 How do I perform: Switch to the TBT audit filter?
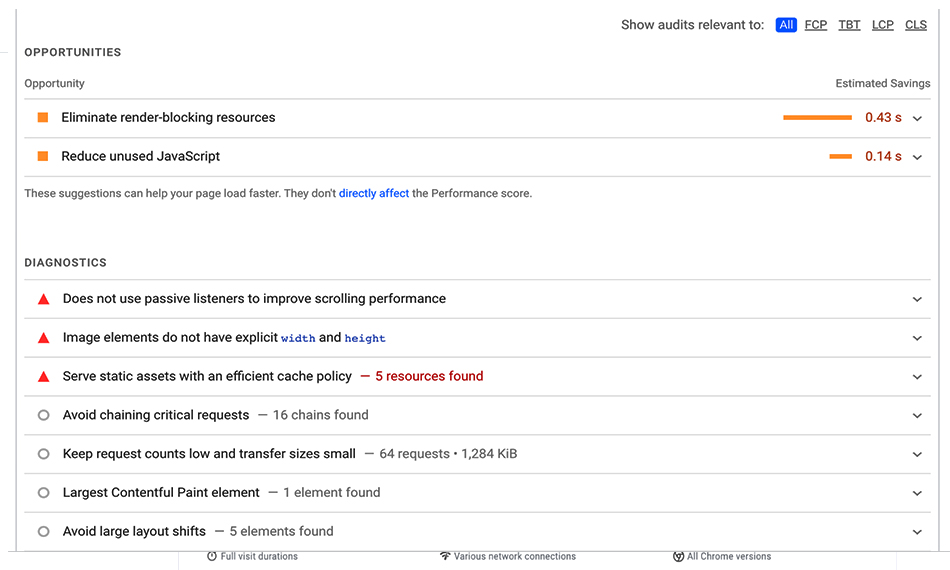tap(849, 25)
